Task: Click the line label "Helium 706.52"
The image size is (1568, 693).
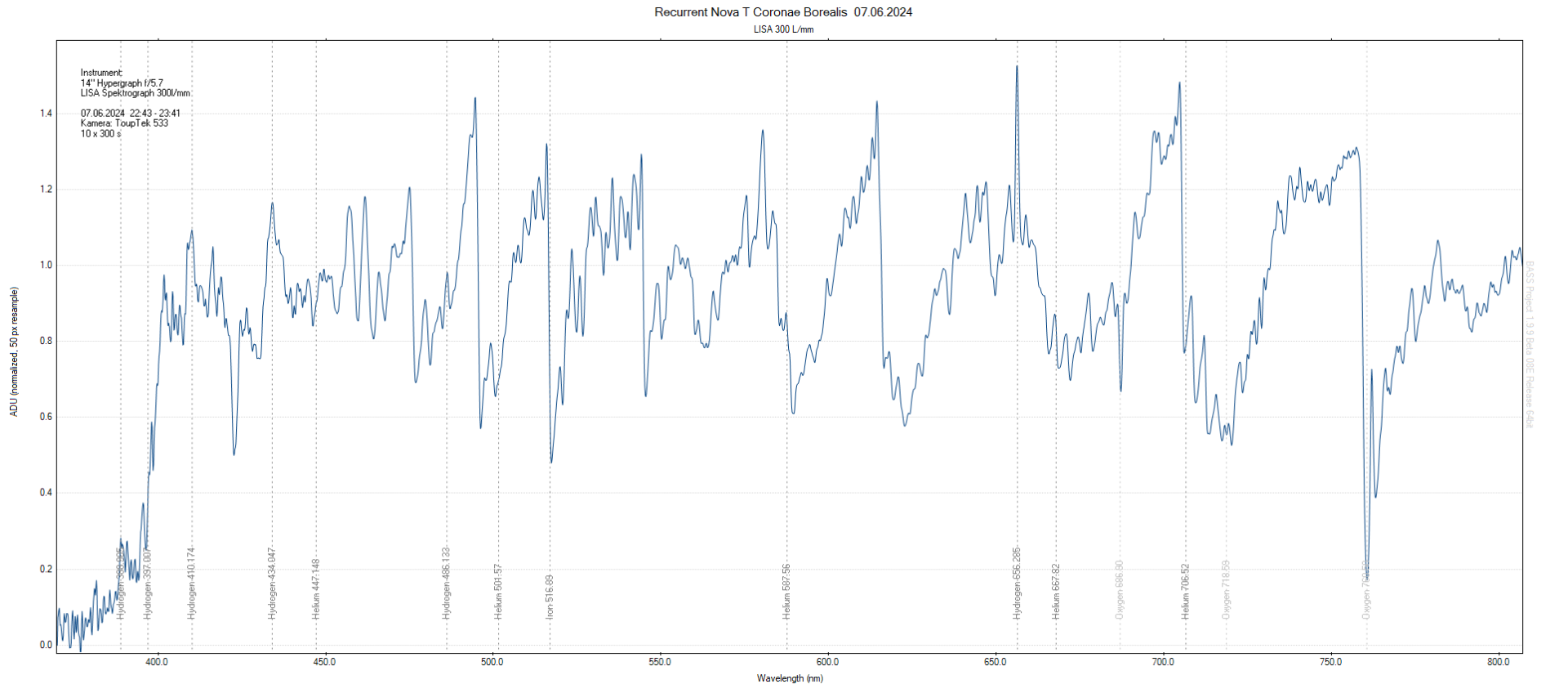Action: pyautogui.click(x=1186, y=592)
